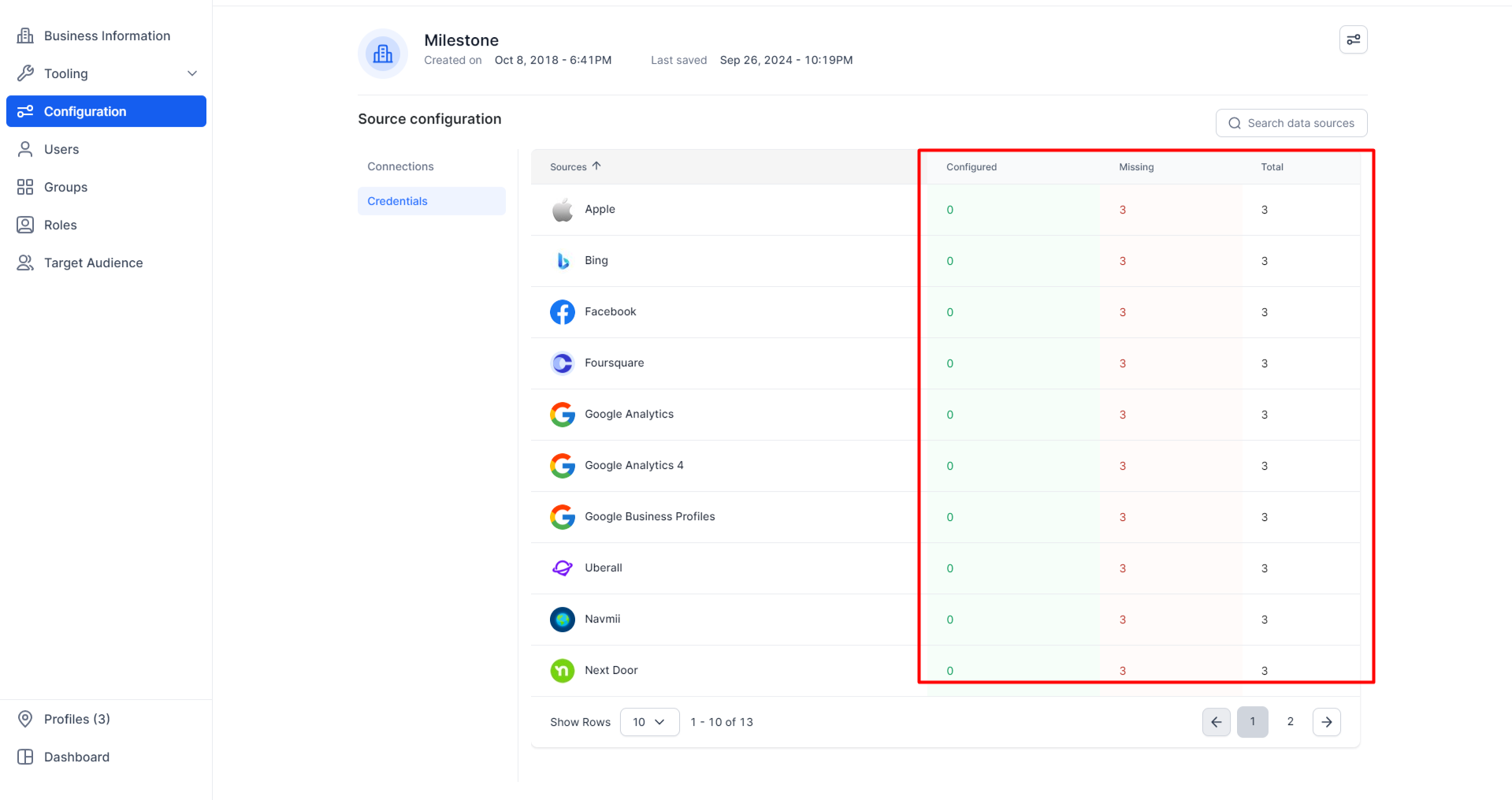Click the Total column header
This screenshot has width=1512, height=800.
pos(1272,167)
